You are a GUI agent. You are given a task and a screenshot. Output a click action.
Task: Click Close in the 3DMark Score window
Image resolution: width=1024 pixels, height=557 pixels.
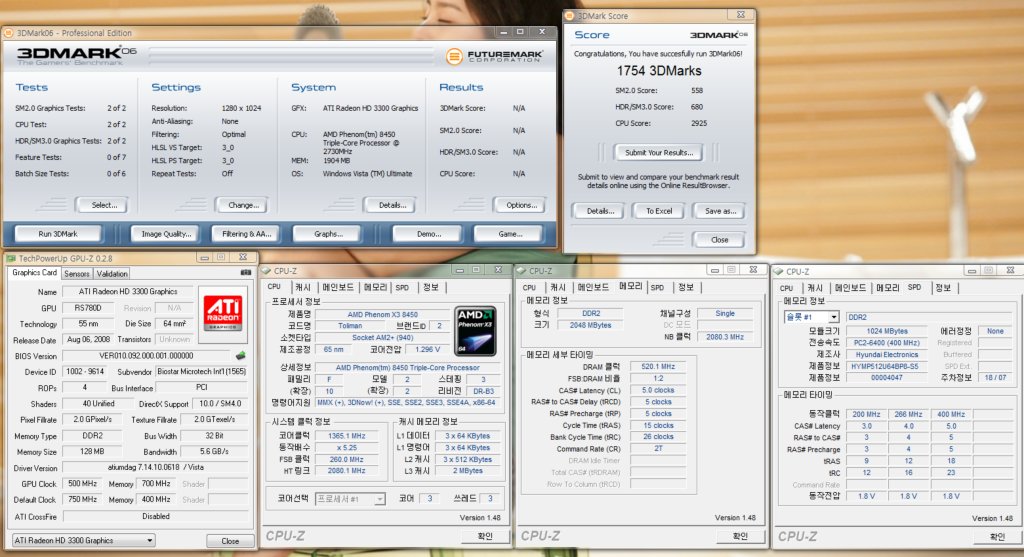718,240
